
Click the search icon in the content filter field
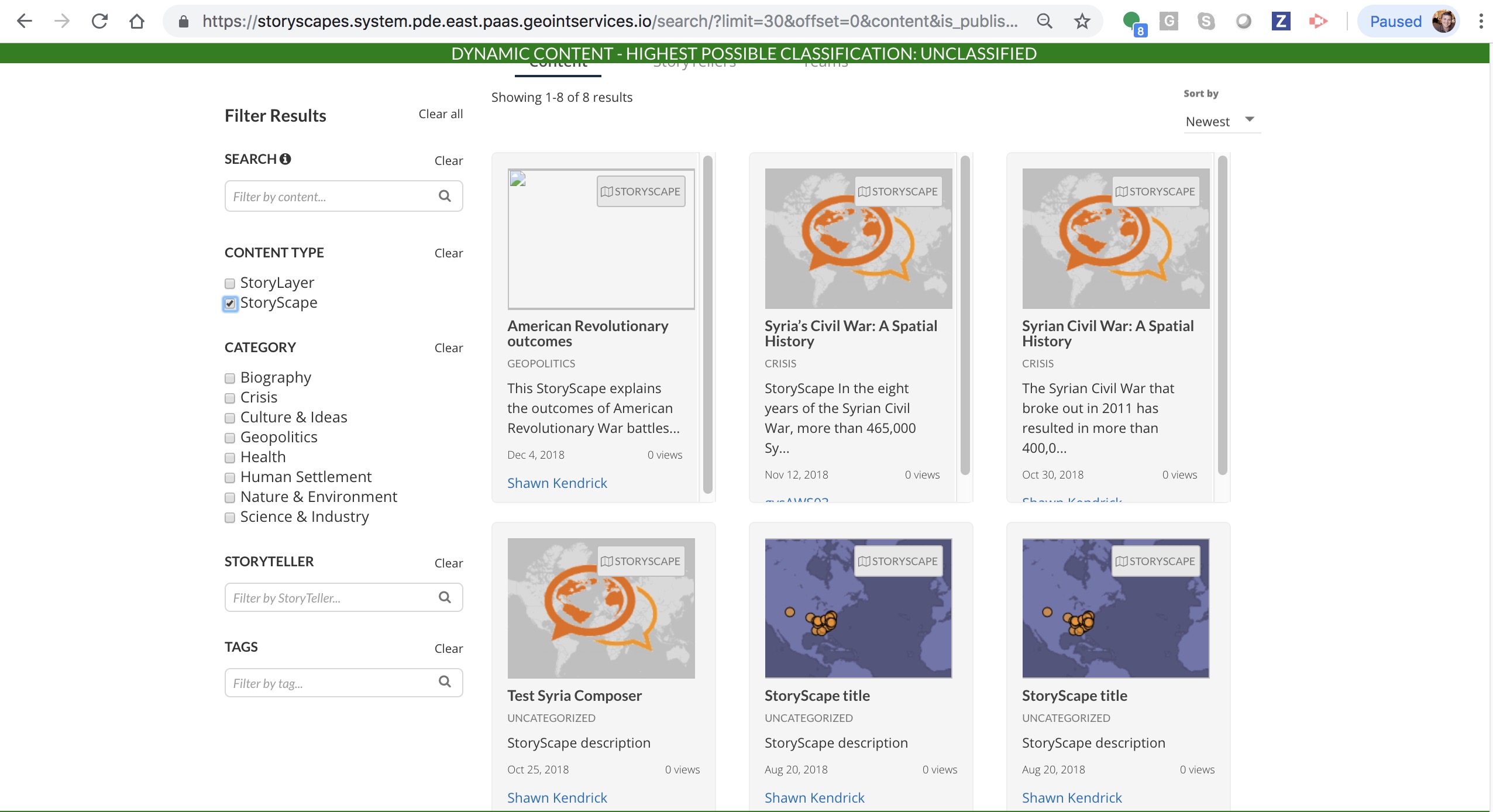click(x=445, y=196)
